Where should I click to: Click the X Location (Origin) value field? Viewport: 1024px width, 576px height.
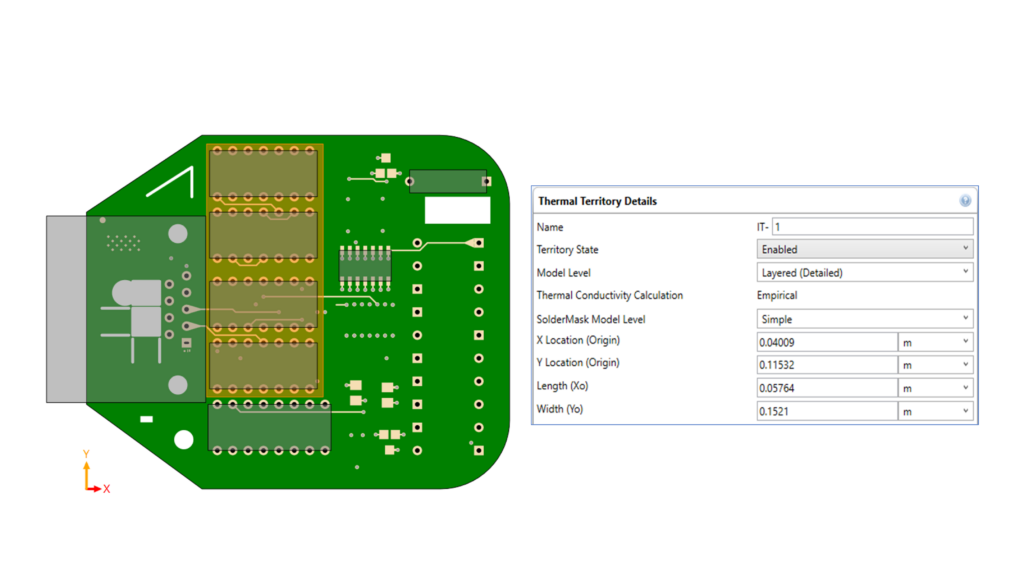pyautogui.click(x=826, y=342)
